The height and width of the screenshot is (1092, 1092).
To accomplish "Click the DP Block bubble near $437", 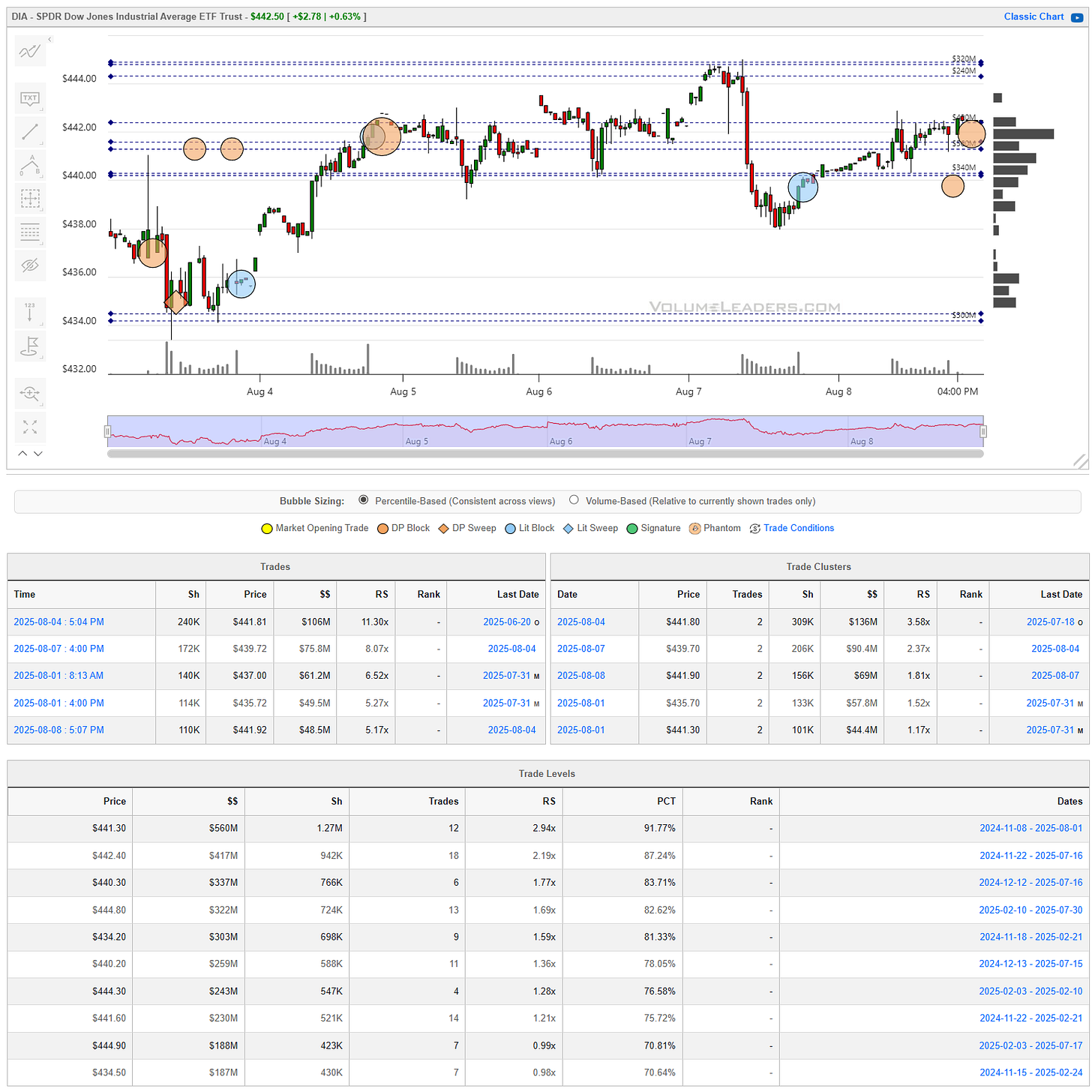I will coord(152,253).
